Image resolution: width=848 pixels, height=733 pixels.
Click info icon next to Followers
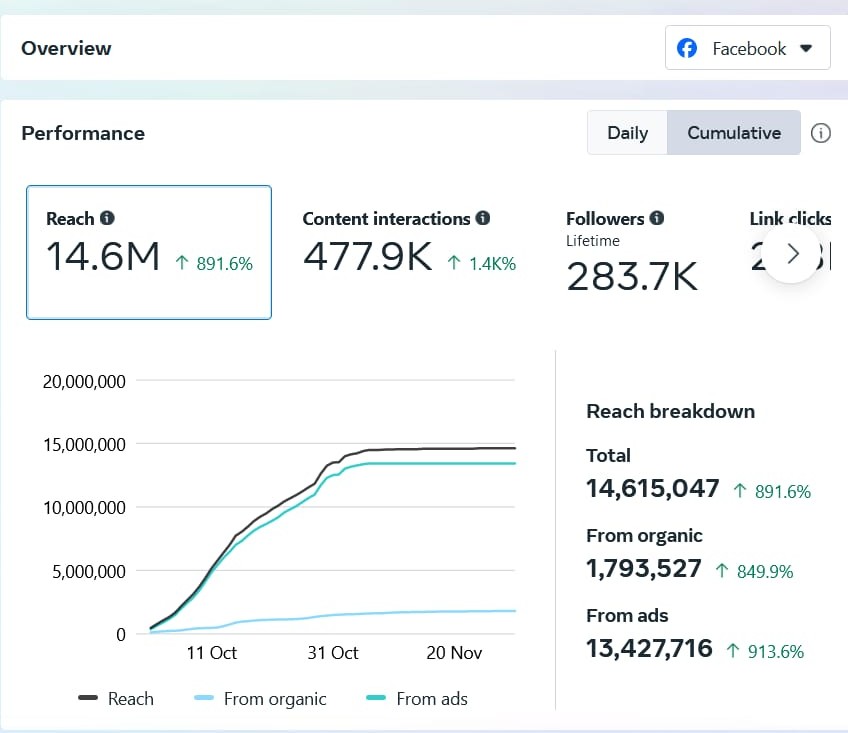click(657, 218)
